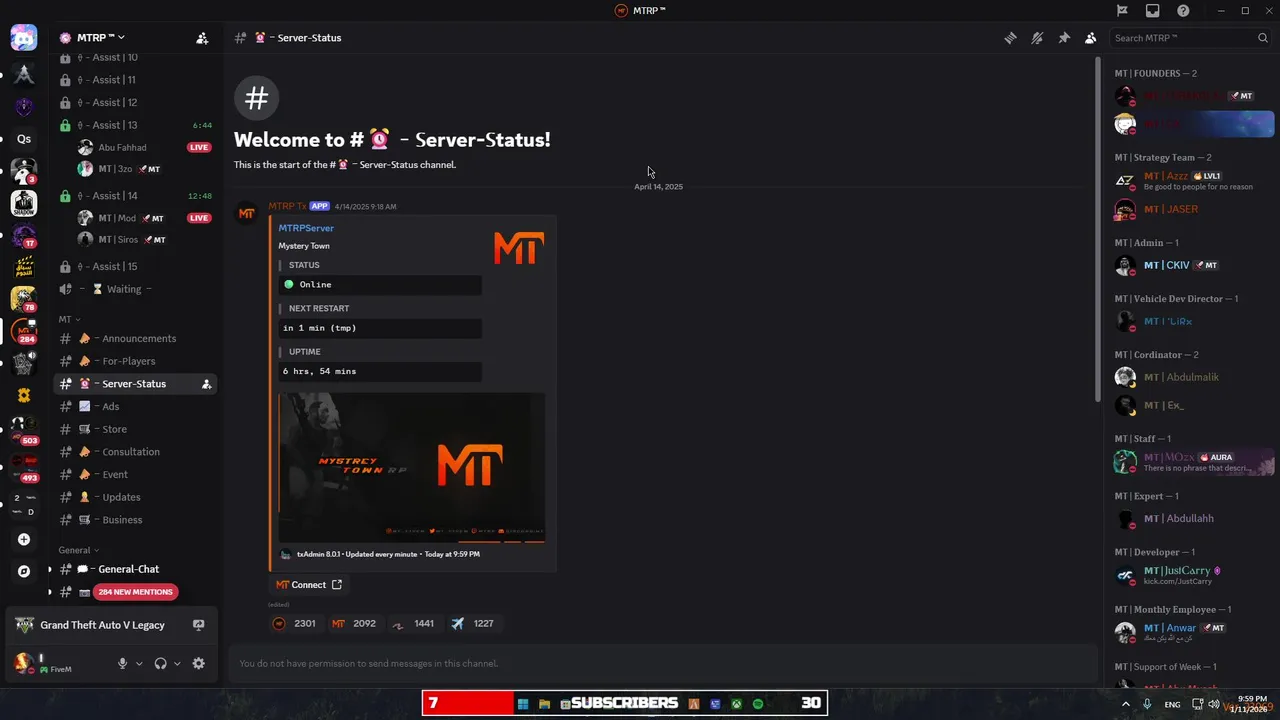
Task: Click Abu Fahhad in Assist 13 voice
Action: click(x=146, y=148)
